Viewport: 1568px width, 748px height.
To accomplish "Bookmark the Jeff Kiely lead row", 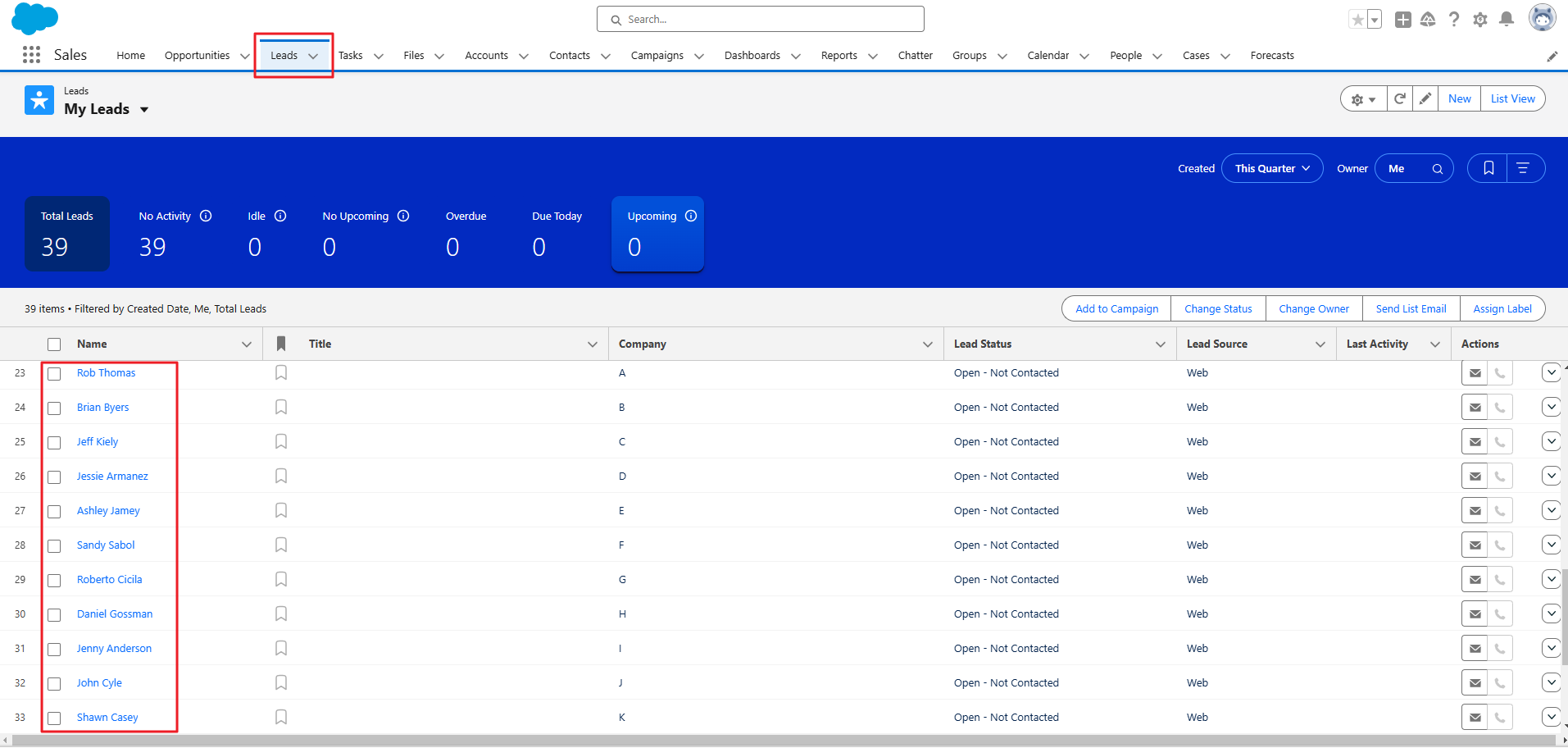I will (x=281, y=442).
